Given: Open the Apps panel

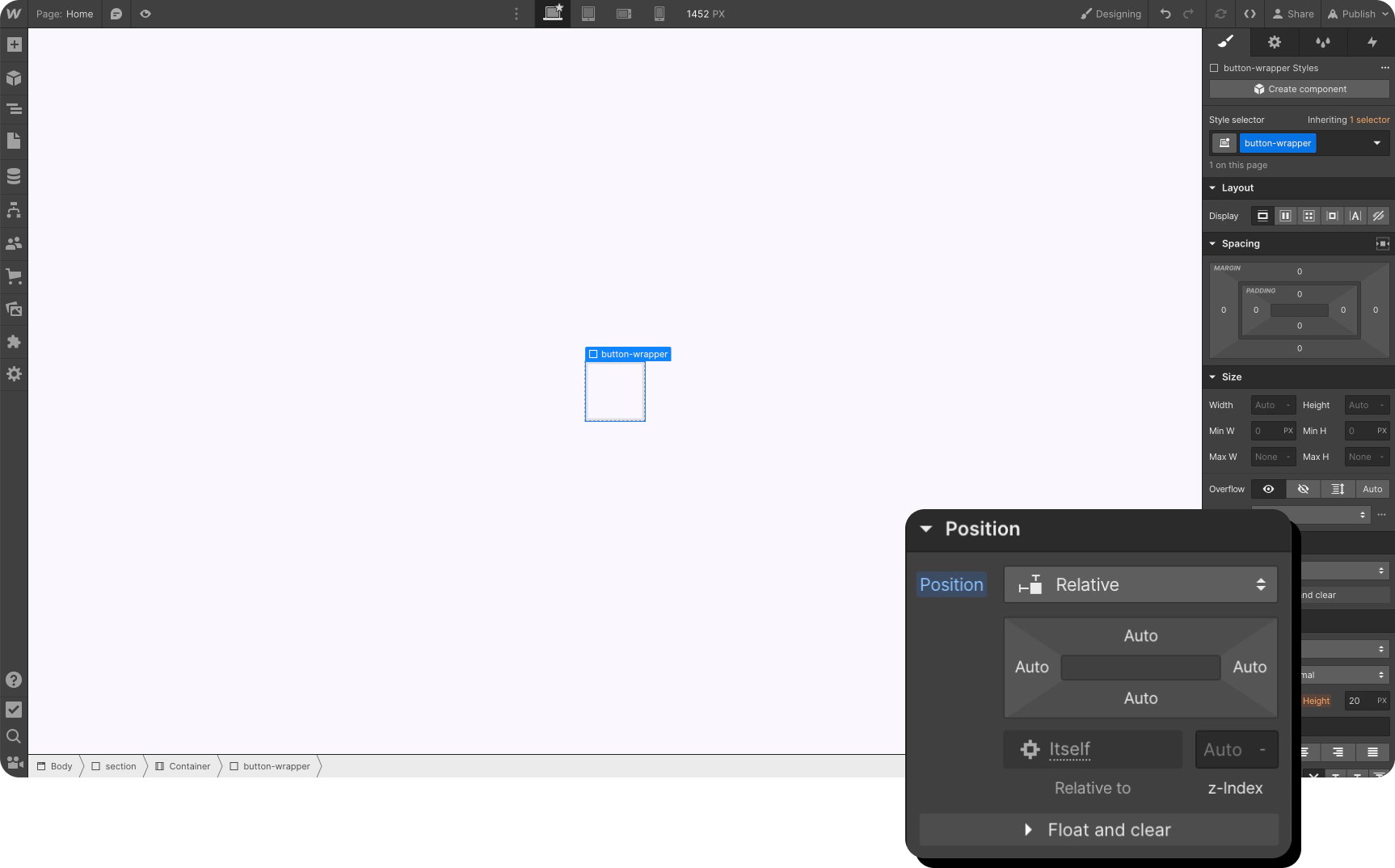Looking at the screenshot, I should (x=14, y=342).
